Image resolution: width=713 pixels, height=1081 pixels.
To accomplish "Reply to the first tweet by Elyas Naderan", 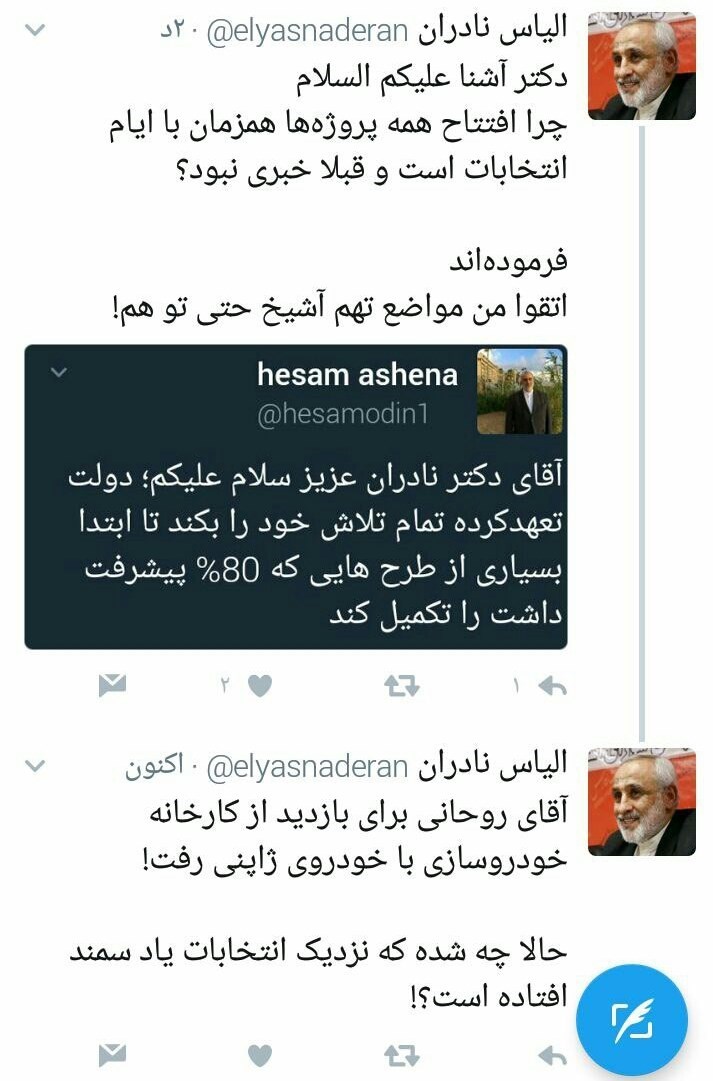I will click(552, 686).
